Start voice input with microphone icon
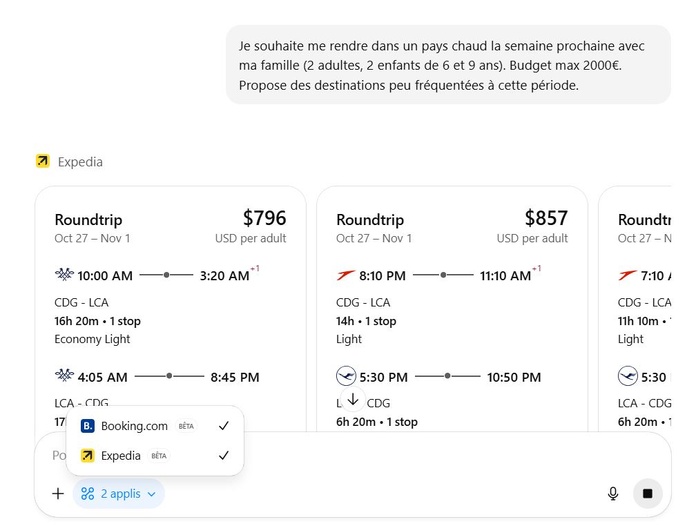696x526 pixels. point(612,493)
